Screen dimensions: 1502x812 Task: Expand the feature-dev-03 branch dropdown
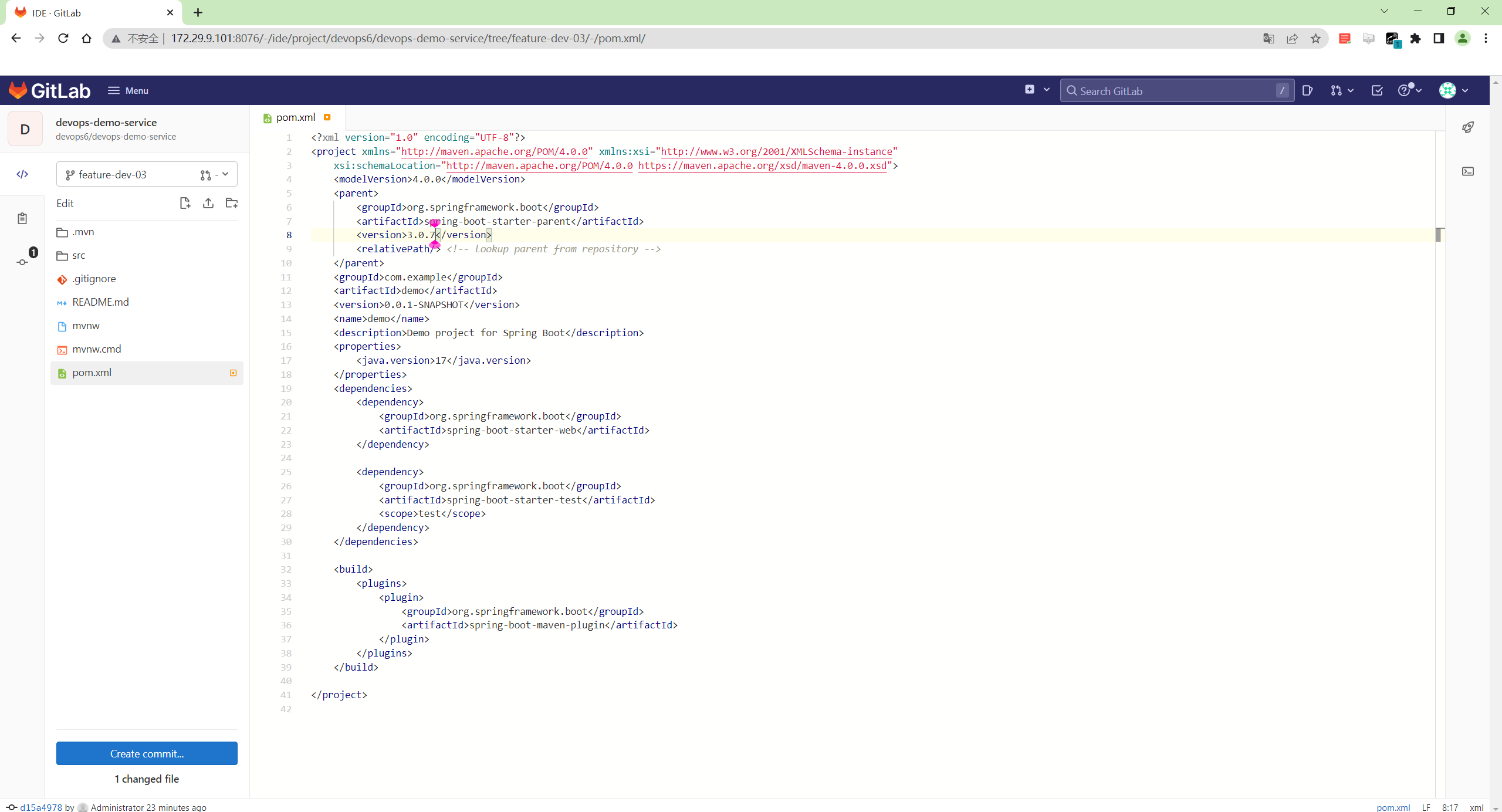tap(147, 174)
